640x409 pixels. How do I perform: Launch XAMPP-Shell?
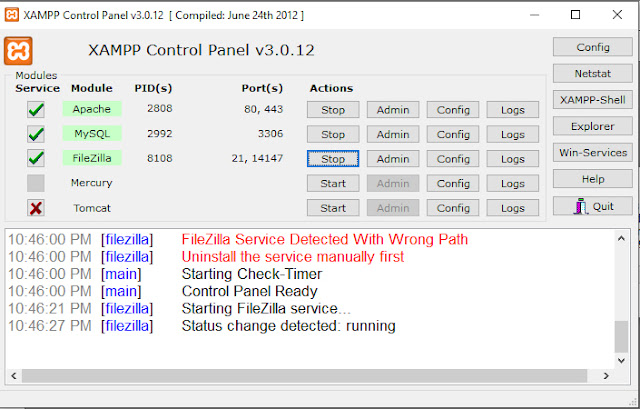tap(593, 100)
